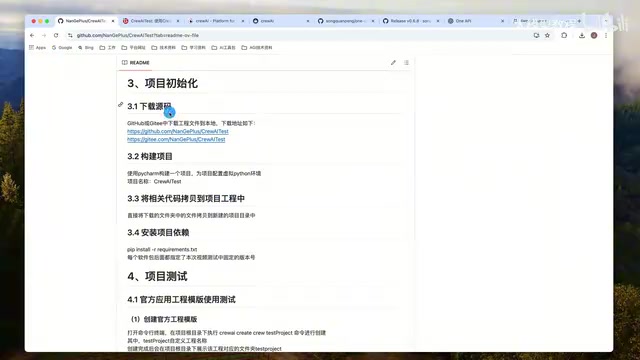Open the 平台网站 bookmarks folder
This screenshot has width=640, height=360.
(x=133, y=48)
